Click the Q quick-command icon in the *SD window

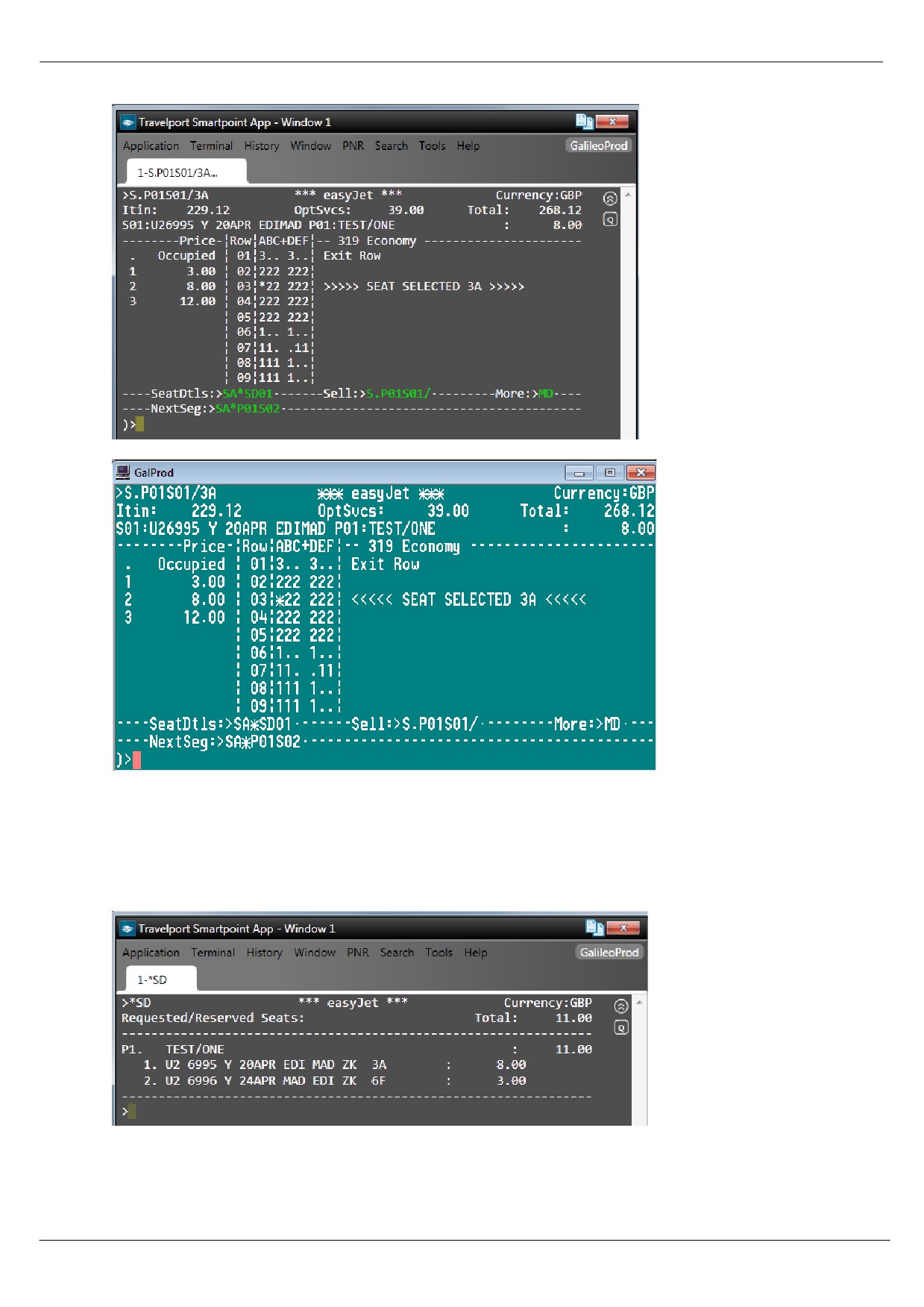pos(621,1027)
